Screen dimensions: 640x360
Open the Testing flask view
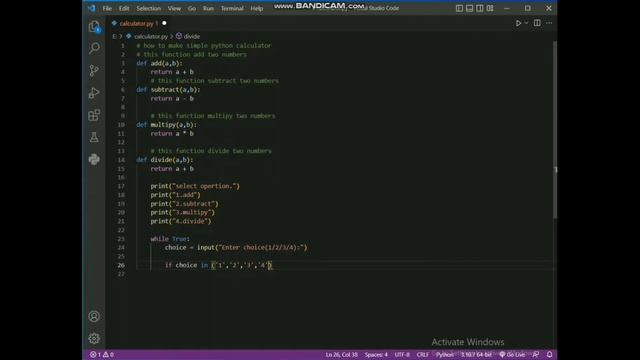coord(94,137)
